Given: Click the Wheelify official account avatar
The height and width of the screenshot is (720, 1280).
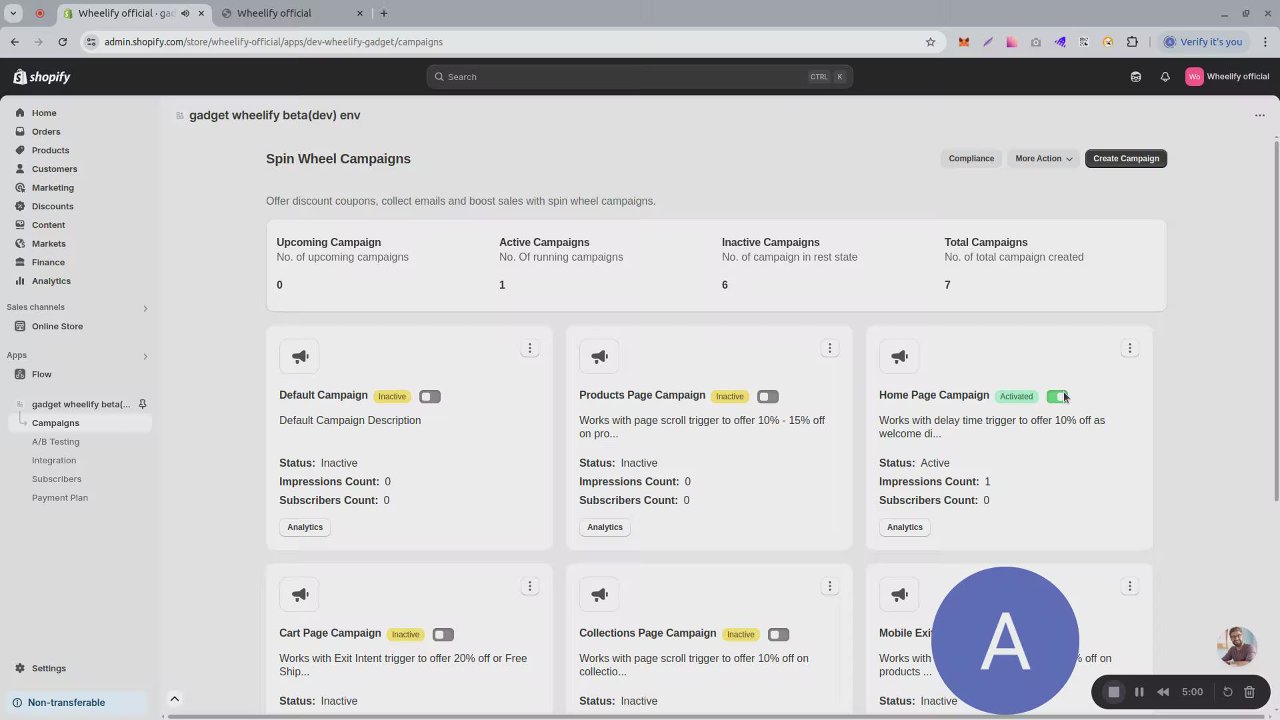Looking at the screenshot, I should 1194,77.
